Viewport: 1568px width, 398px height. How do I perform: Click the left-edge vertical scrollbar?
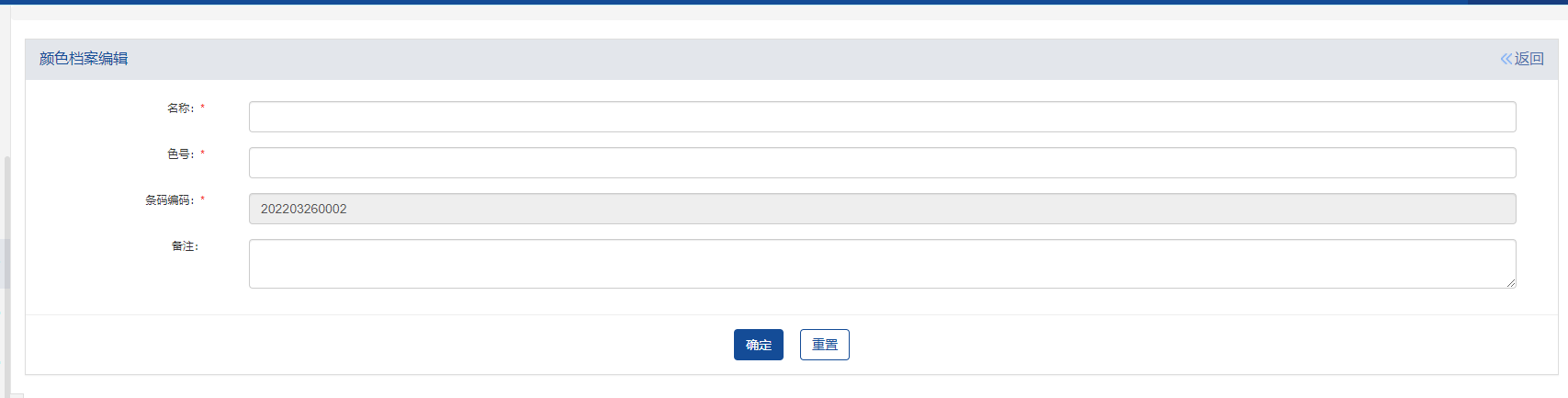click(x=6, y=267)
